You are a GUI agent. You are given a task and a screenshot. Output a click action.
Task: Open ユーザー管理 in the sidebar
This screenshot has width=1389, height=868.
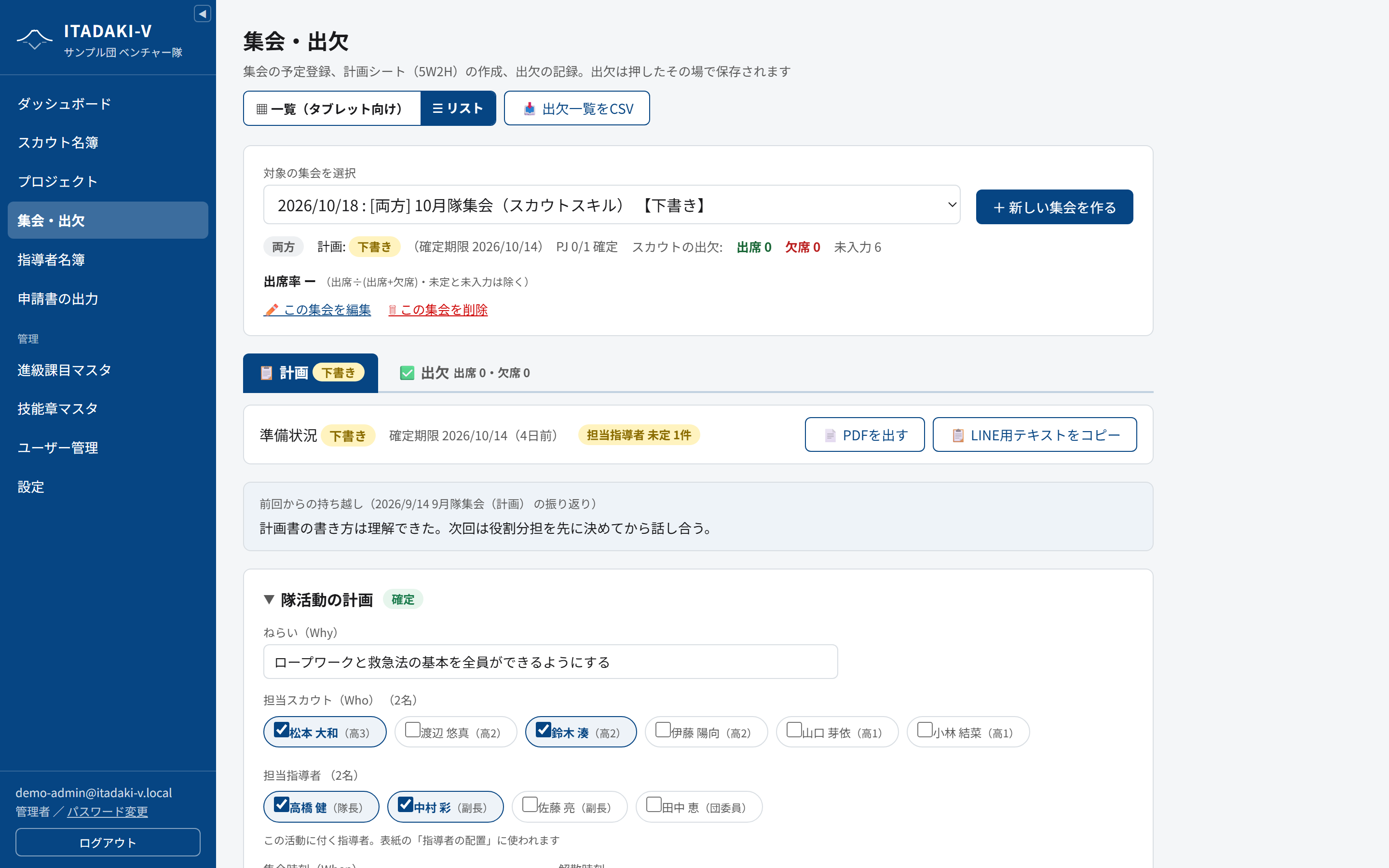click(x=108, y=448)
